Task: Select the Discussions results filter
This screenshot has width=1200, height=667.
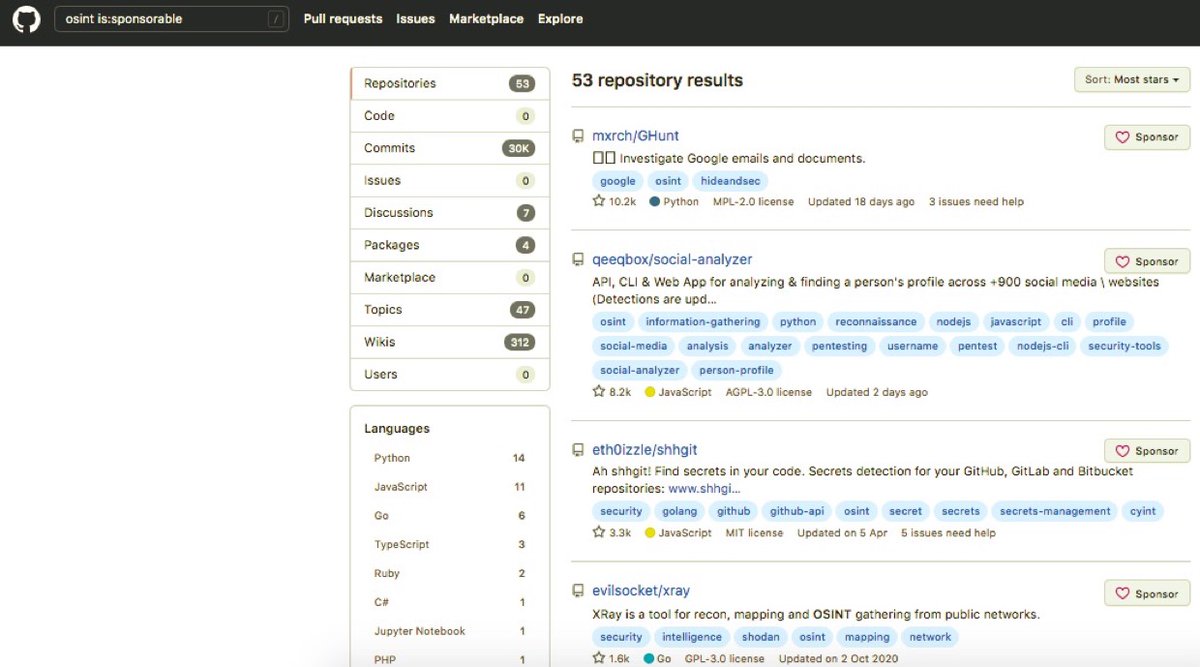Action: tap(450, 213)
